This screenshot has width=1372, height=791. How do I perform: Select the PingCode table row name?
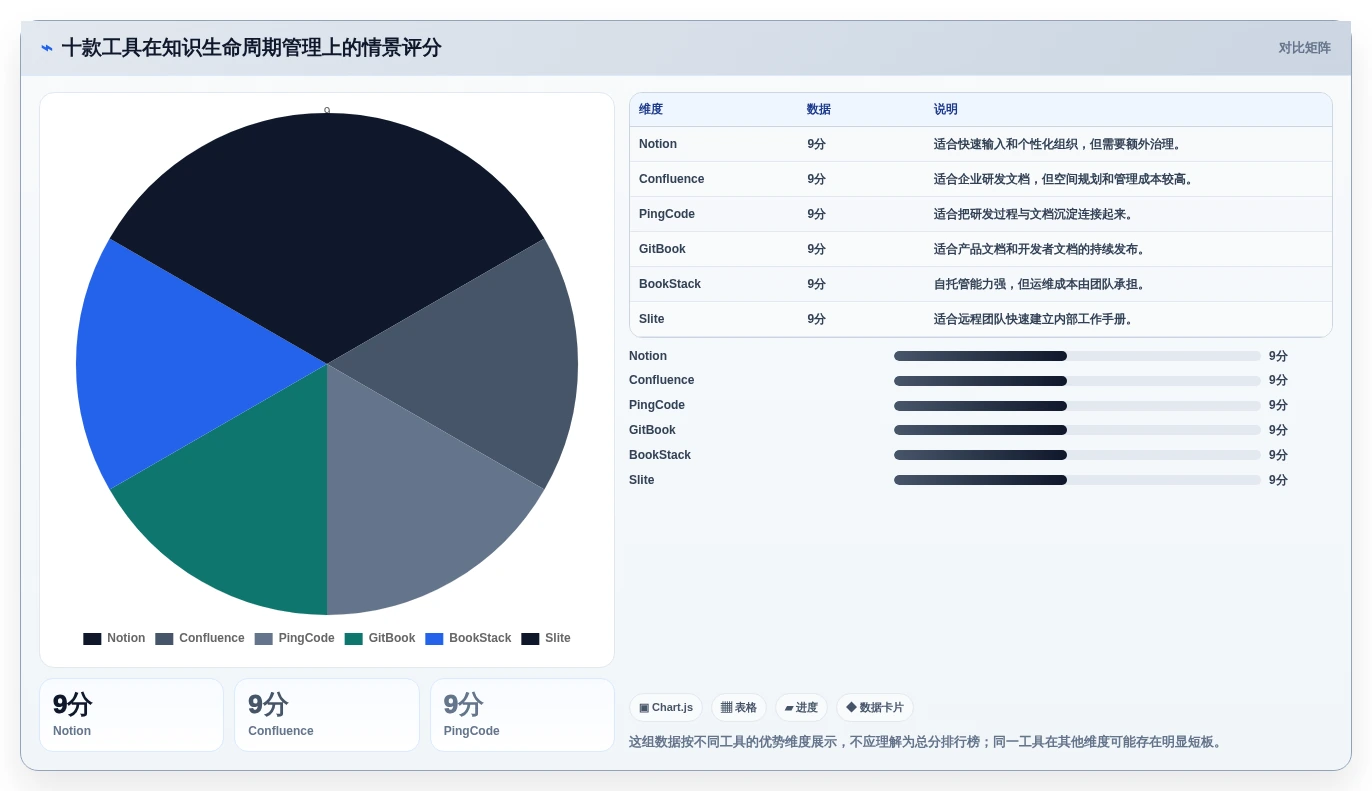667,214
